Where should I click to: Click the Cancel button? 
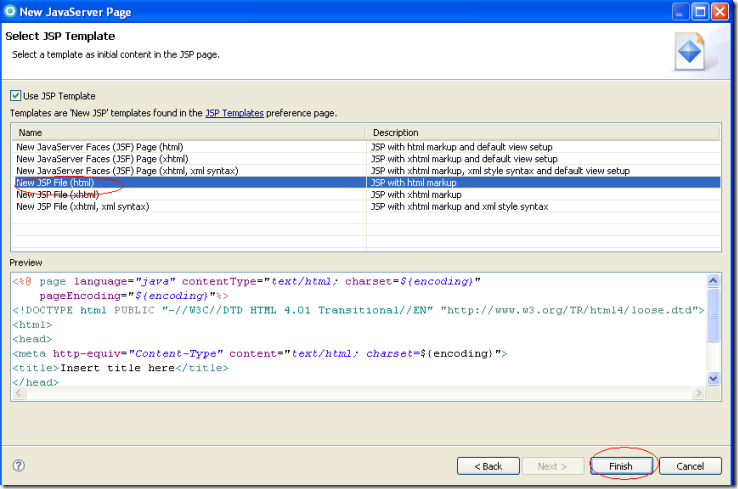pos(690,466)
